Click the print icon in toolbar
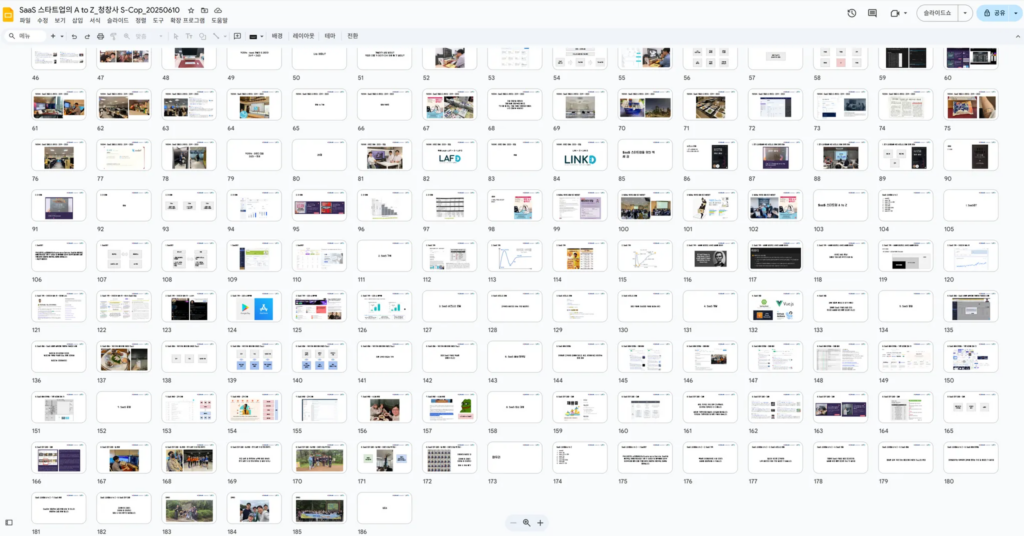Image resolution: width=1024 pixels, height=536 pixels. point(100,36)
